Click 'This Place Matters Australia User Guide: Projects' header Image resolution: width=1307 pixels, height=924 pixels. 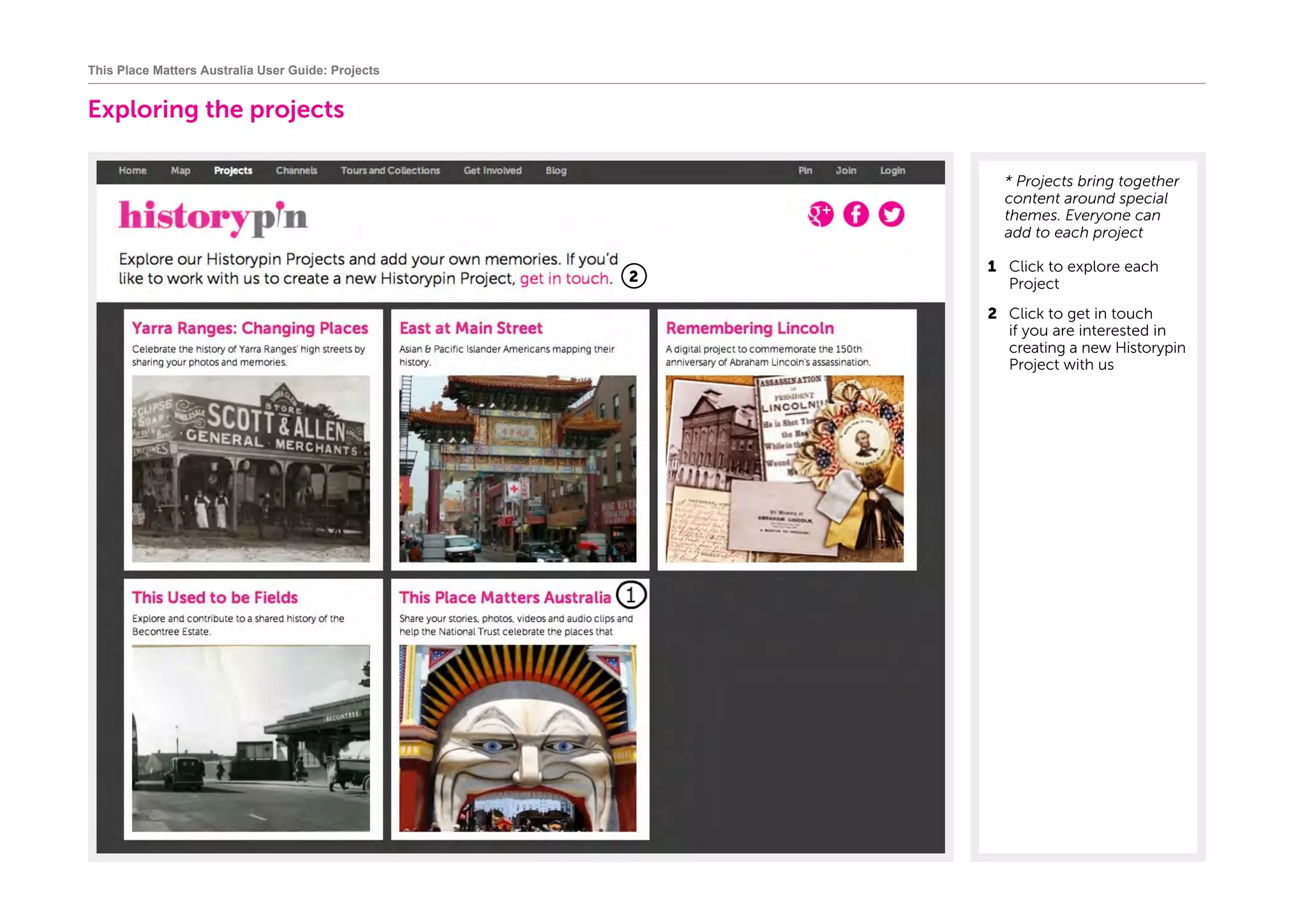coord(234,70)
